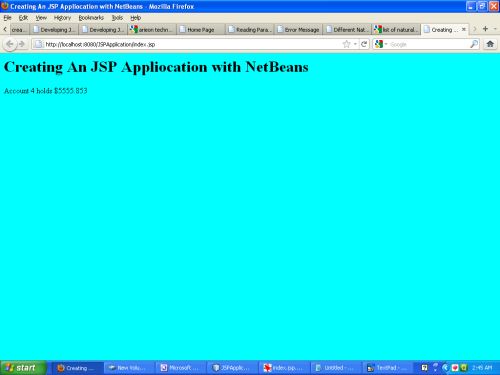Click the page heading about NetBeans
The height and width of the screenshot is (375, 500).
156,67
